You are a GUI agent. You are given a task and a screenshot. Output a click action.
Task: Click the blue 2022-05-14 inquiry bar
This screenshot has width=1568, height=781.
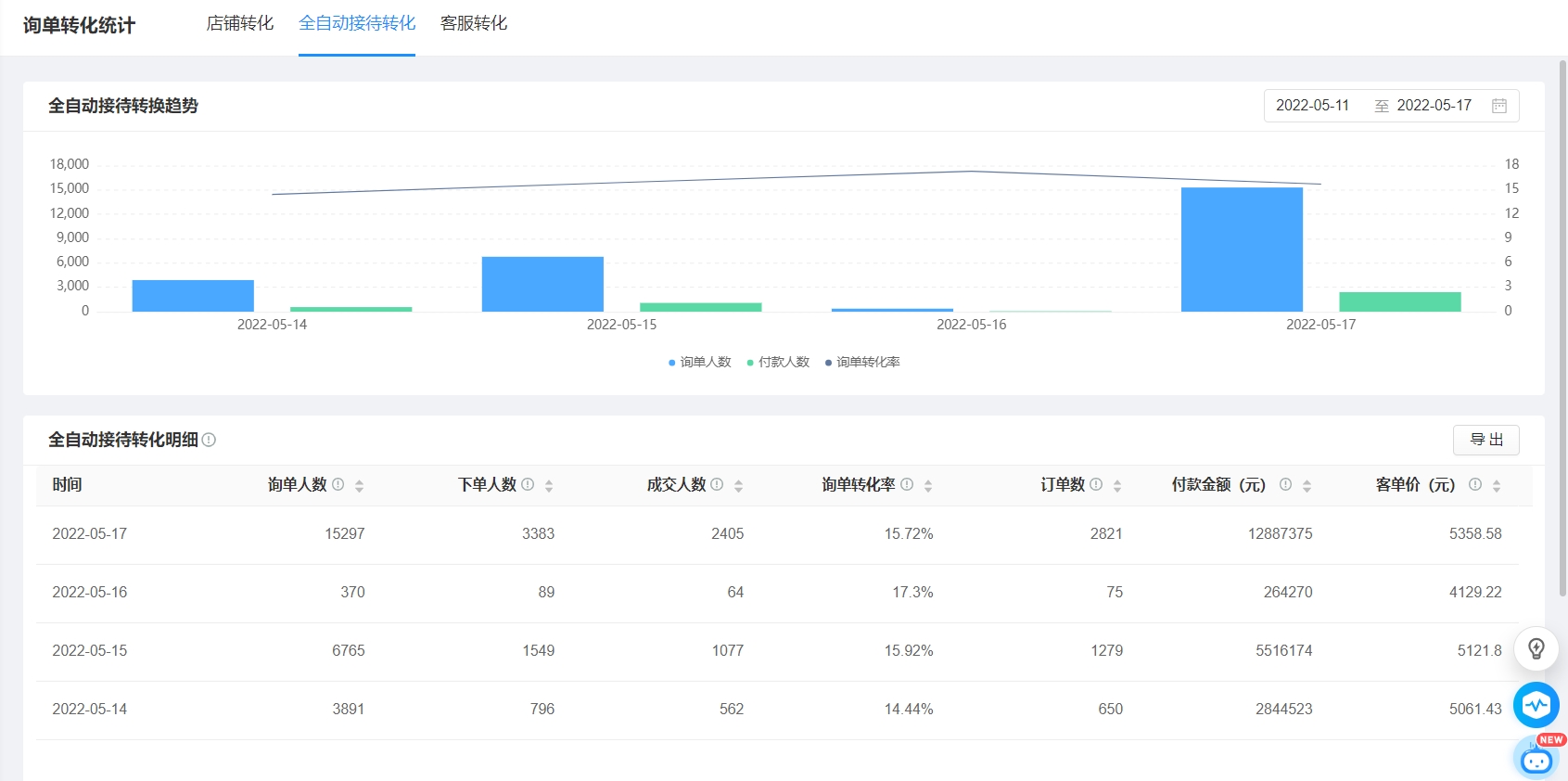[x=193, y=296]
